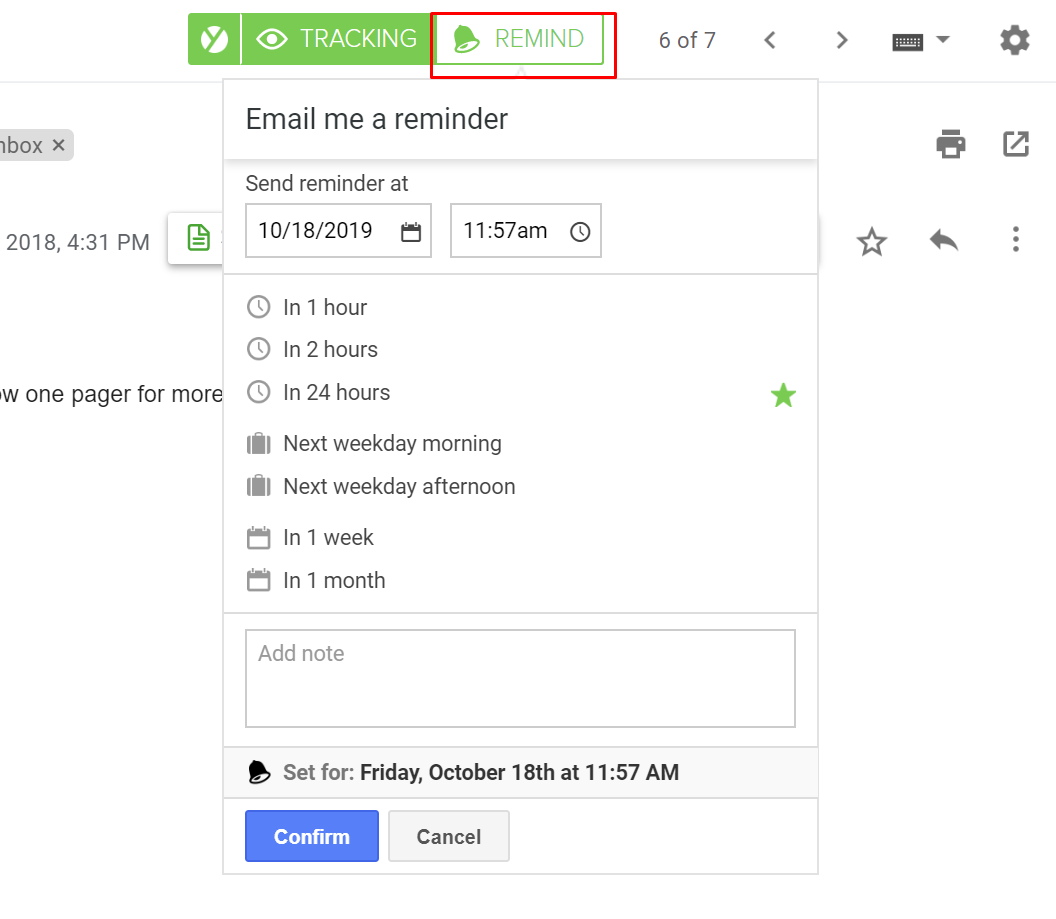This screenshot has width=1056, height=919.
Task: Open the clock time picker
Action: tap(580, 232)
